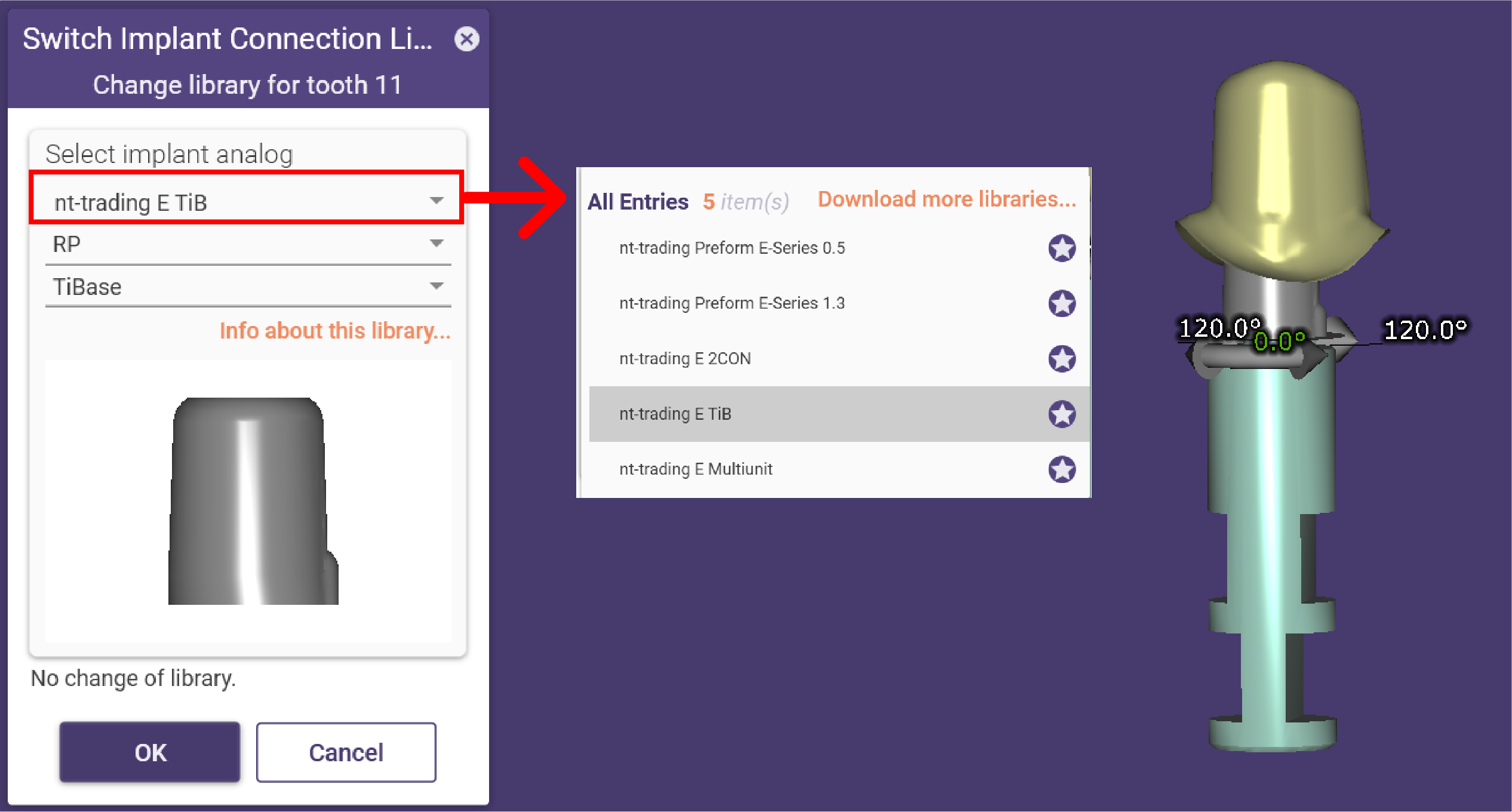The width and height of the screenshot is (1512, 812).
Task: Open the nt-trading E TiB analog dropdown
Action: (x=247, y=202)
